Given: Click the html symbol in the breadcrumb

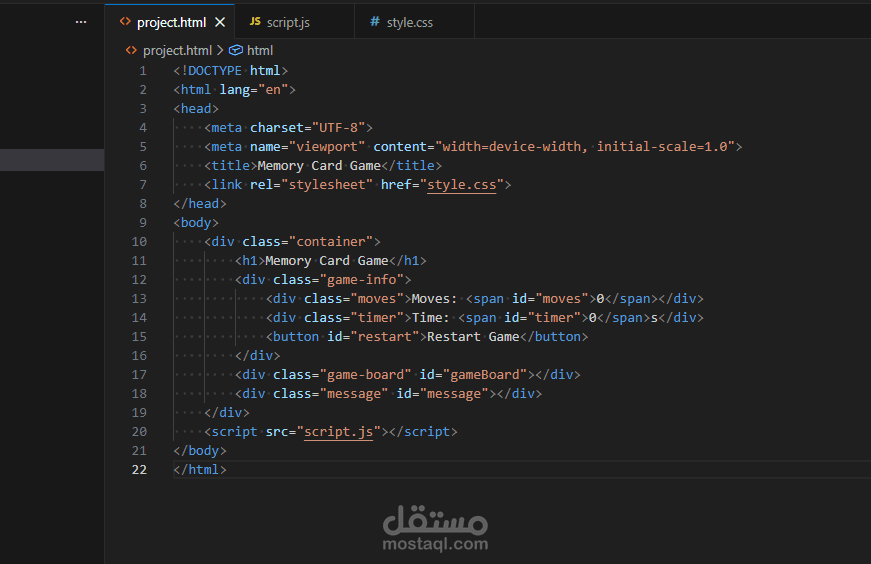Looking at the screenshot, I should coord(260,51).
